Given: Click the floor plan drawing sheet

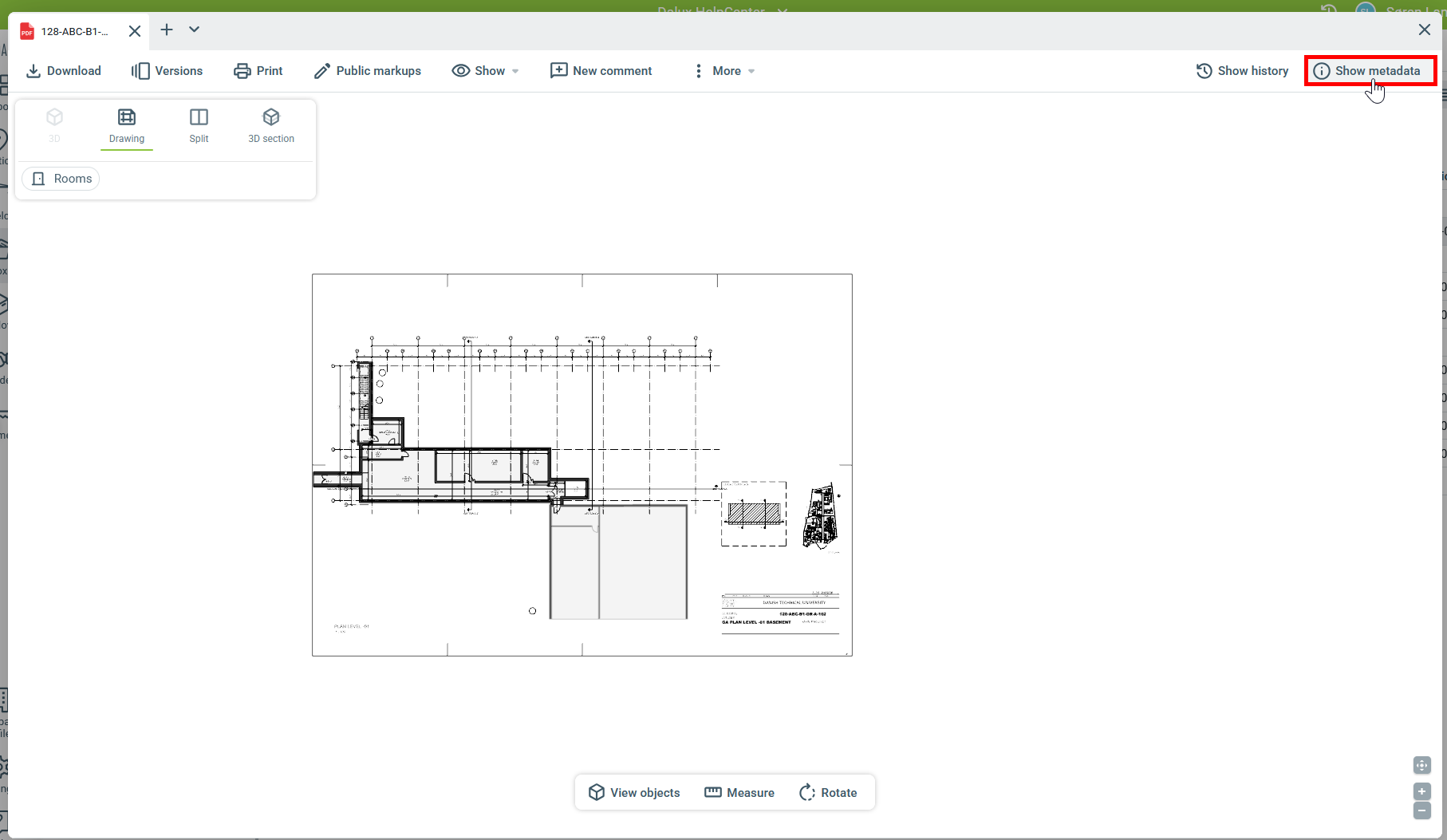Looking at the screenshot, I should tap(582, 464).
